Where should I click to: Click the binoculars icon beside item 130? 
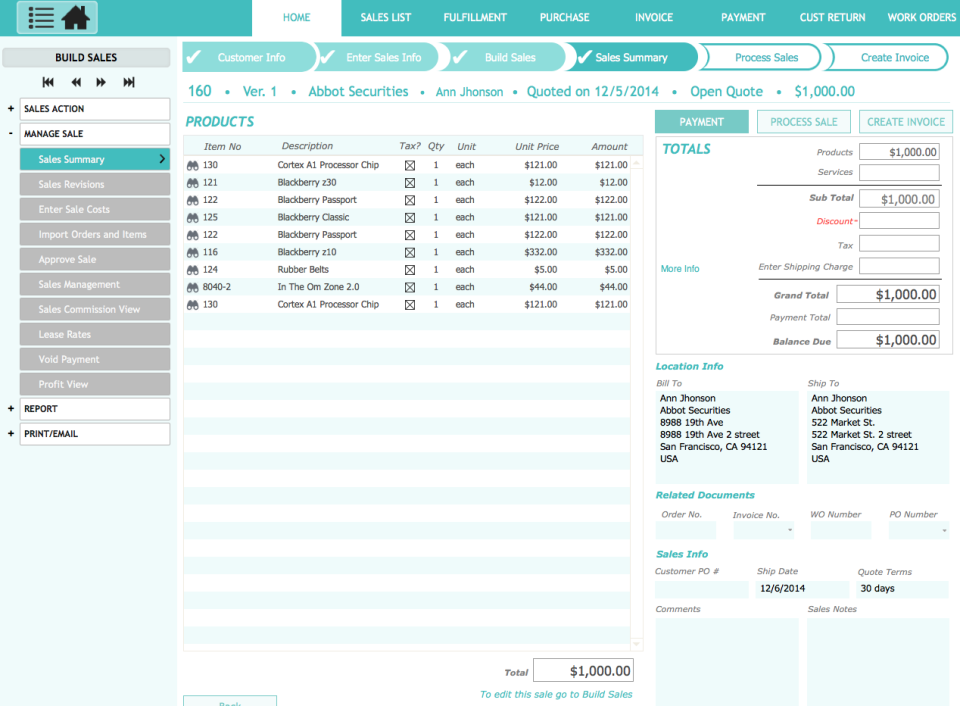tap(191, 164)
